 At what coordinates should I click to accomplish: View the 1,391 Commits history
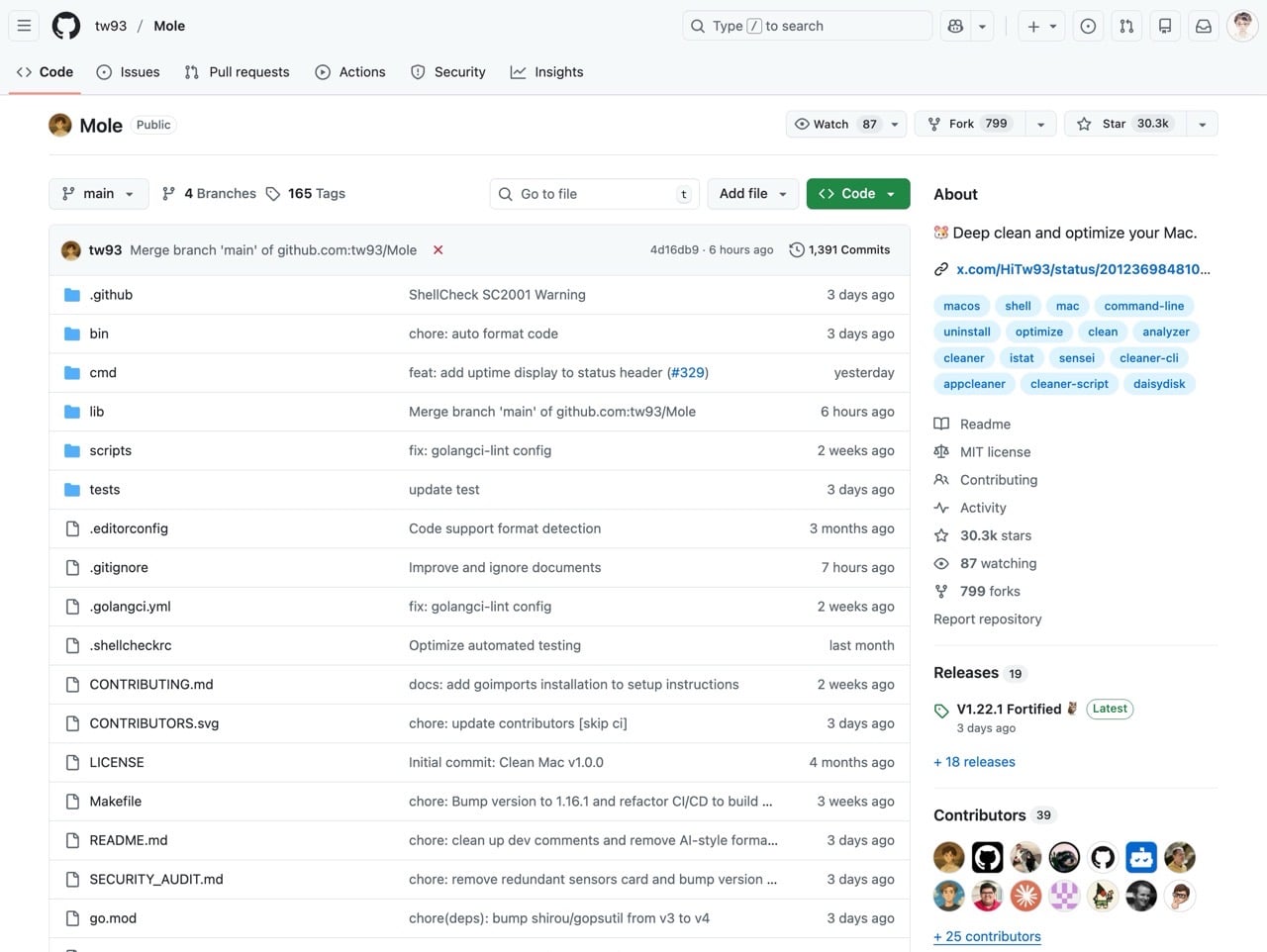(x=839, y=250)
